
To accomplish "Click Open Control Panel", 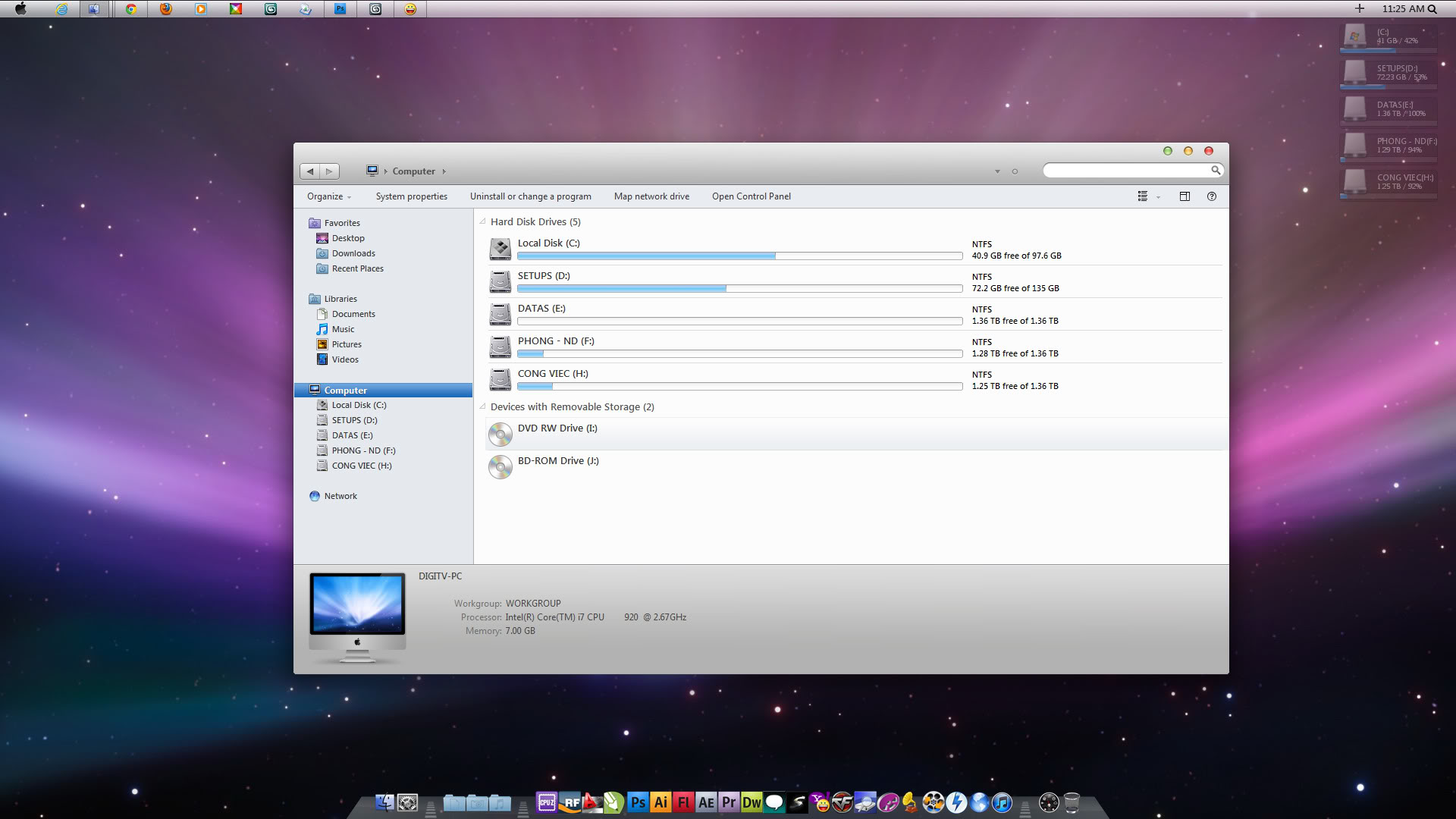I will pyautogui.click(x=752, y=196).
